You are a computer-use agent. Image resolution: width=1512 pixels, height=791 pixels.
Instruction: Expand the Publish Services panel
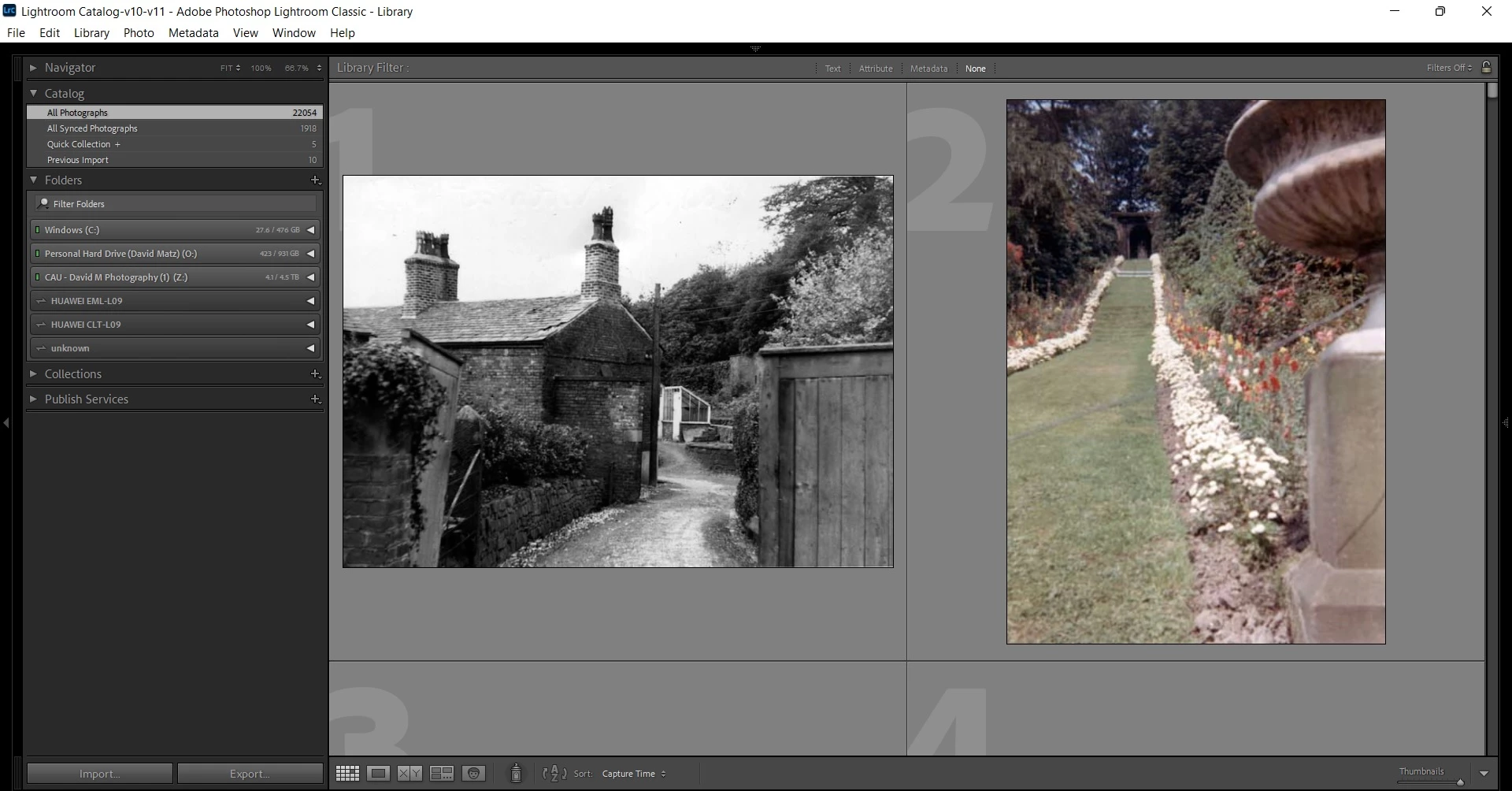click(33, 399)
